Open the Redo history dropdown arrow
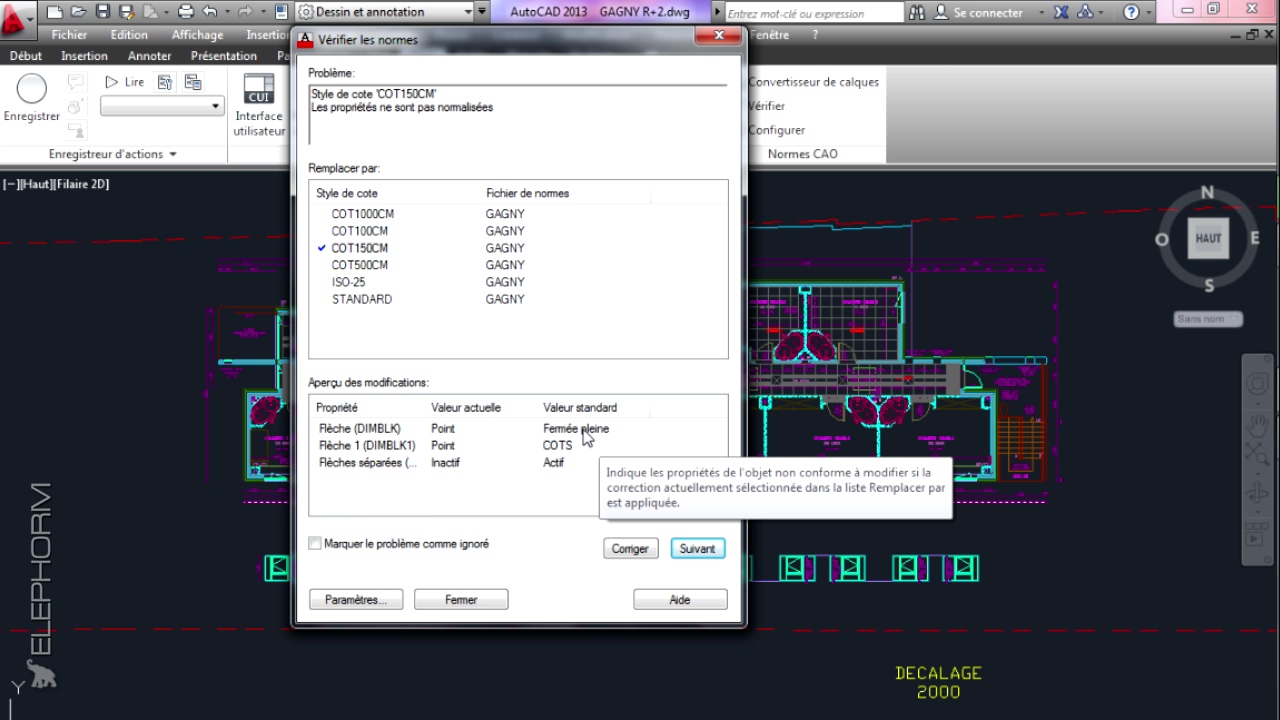Screen dimensions: 1280x720 click(263, 13)
